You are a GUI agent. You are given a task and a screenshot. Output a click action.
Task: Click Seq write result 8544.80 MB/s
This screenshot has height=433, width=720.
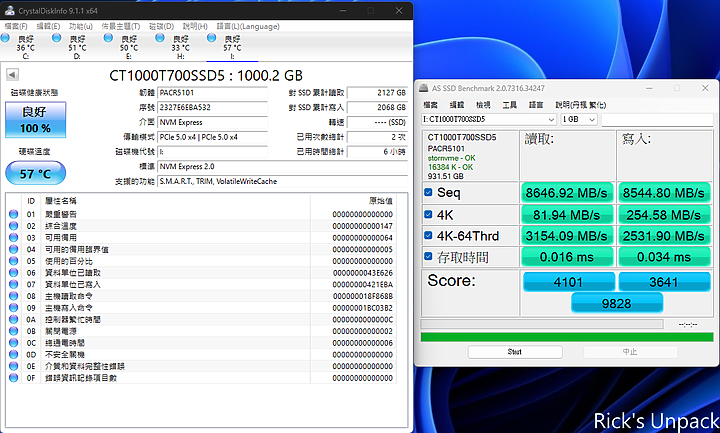[x=664, y=193]
